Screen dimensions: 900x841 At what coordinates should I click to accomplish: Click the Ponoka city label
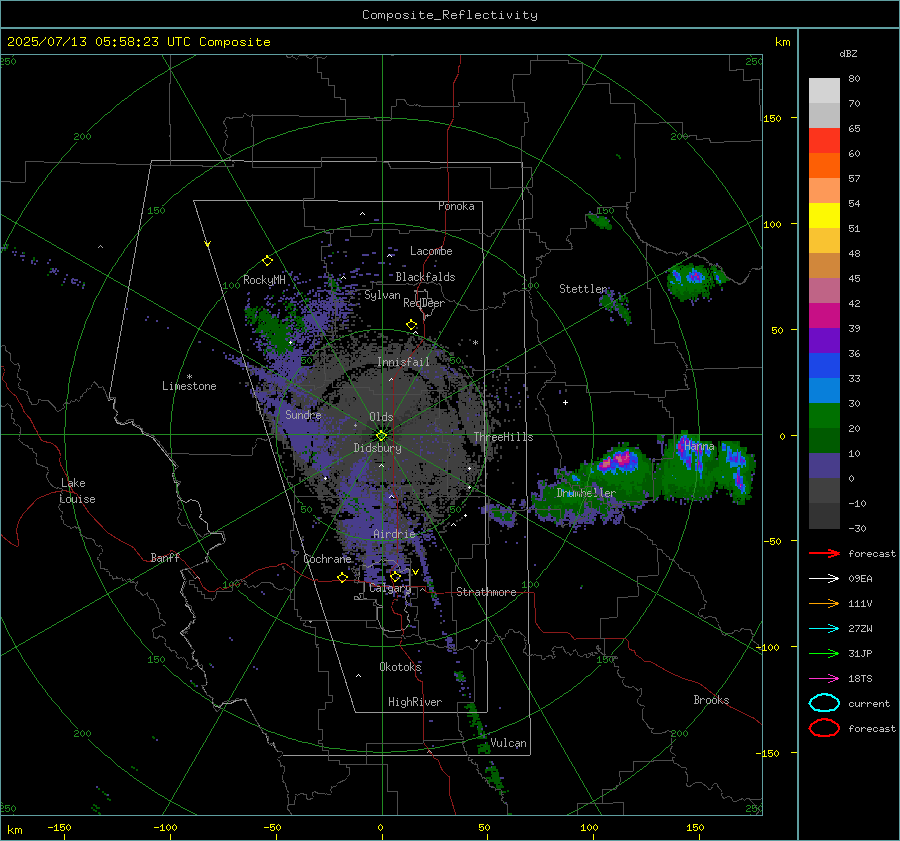click(x=456, y=206)
